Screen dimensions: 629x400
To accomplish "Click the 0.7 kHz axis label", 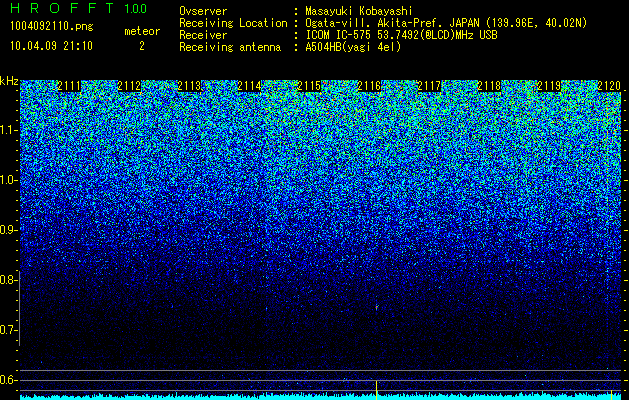I will [x=8, y=330].
